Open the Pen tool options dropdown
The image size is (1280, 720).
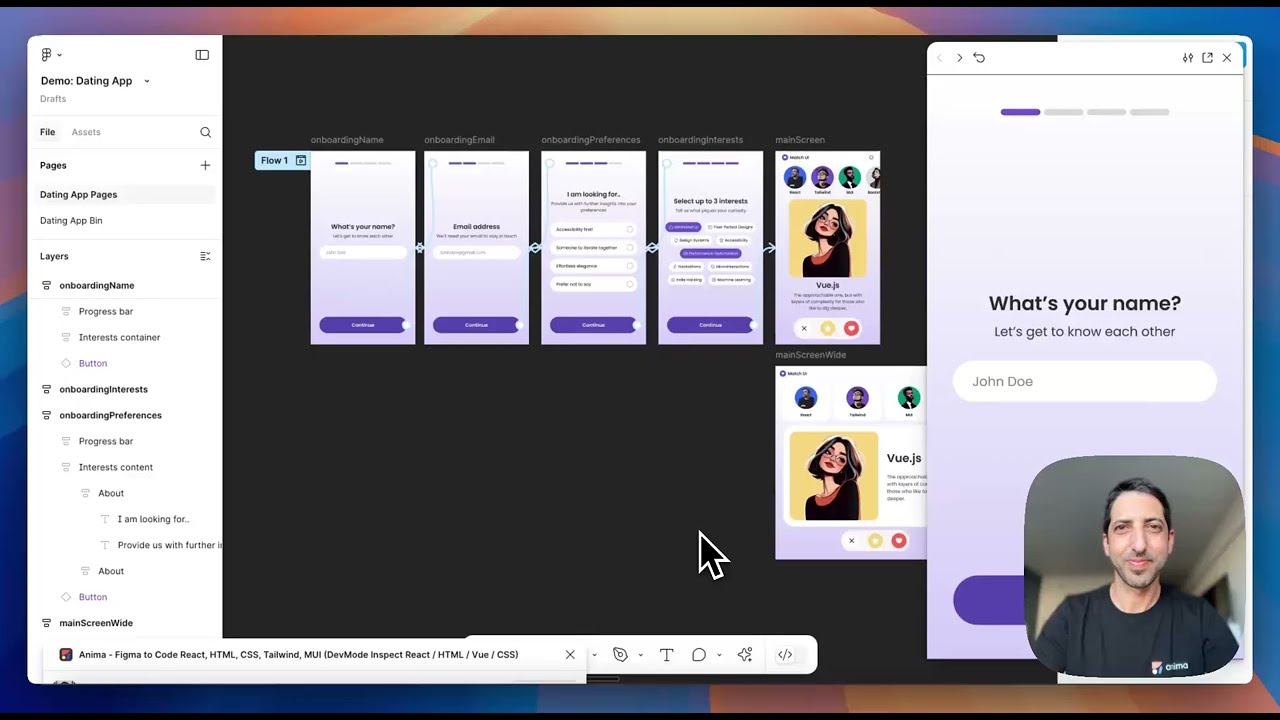point(640,656)
